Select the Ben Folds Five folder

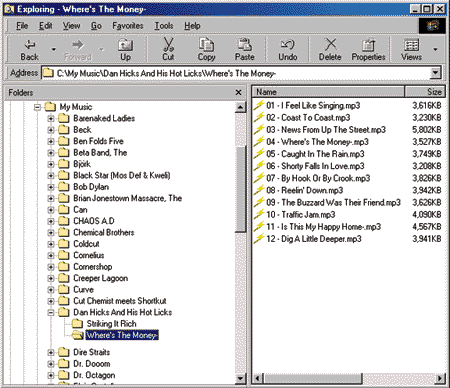[98, 141]
